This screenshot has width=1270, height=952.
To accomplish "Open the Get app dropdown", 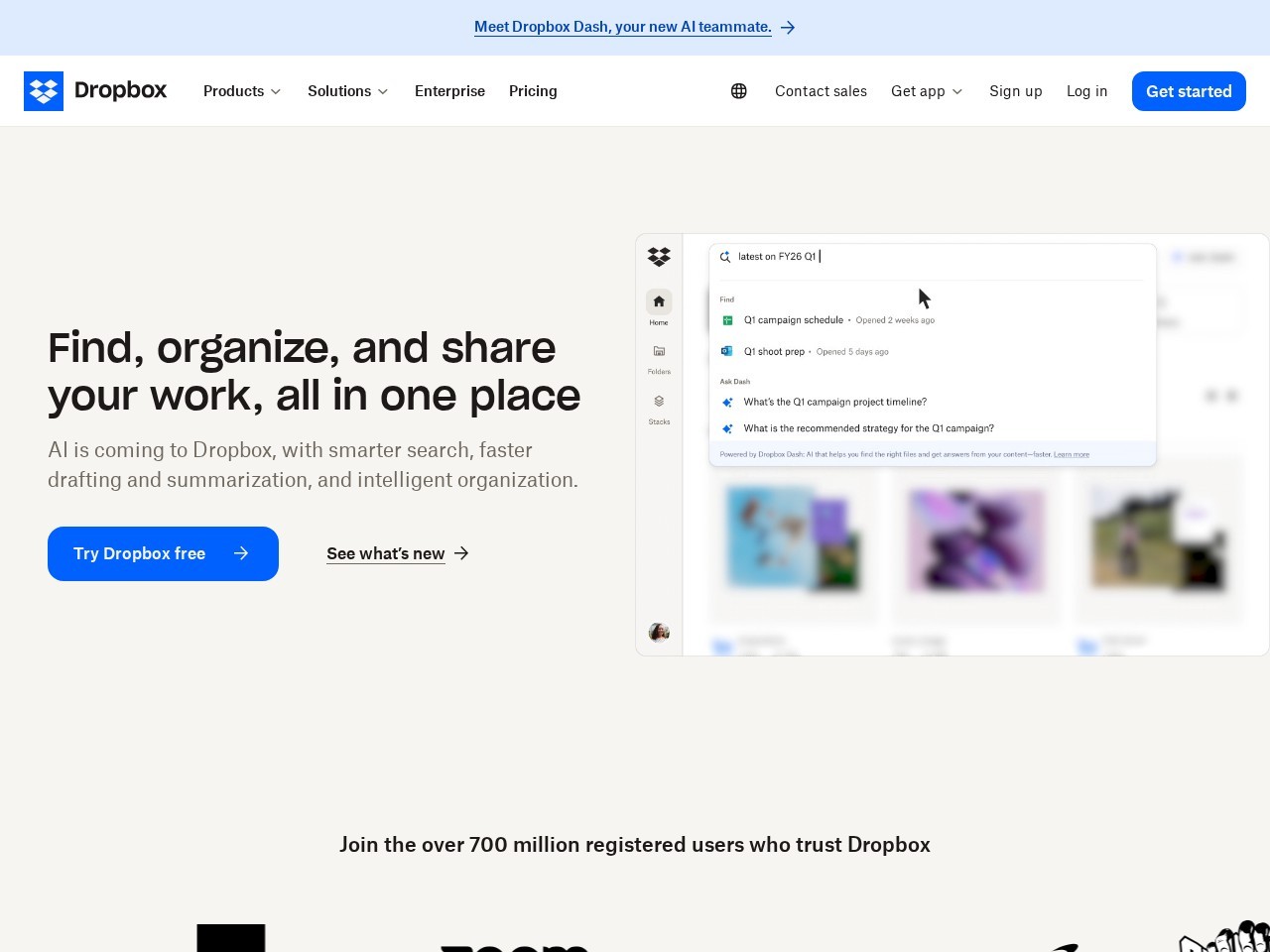I will tap(927, 91).
